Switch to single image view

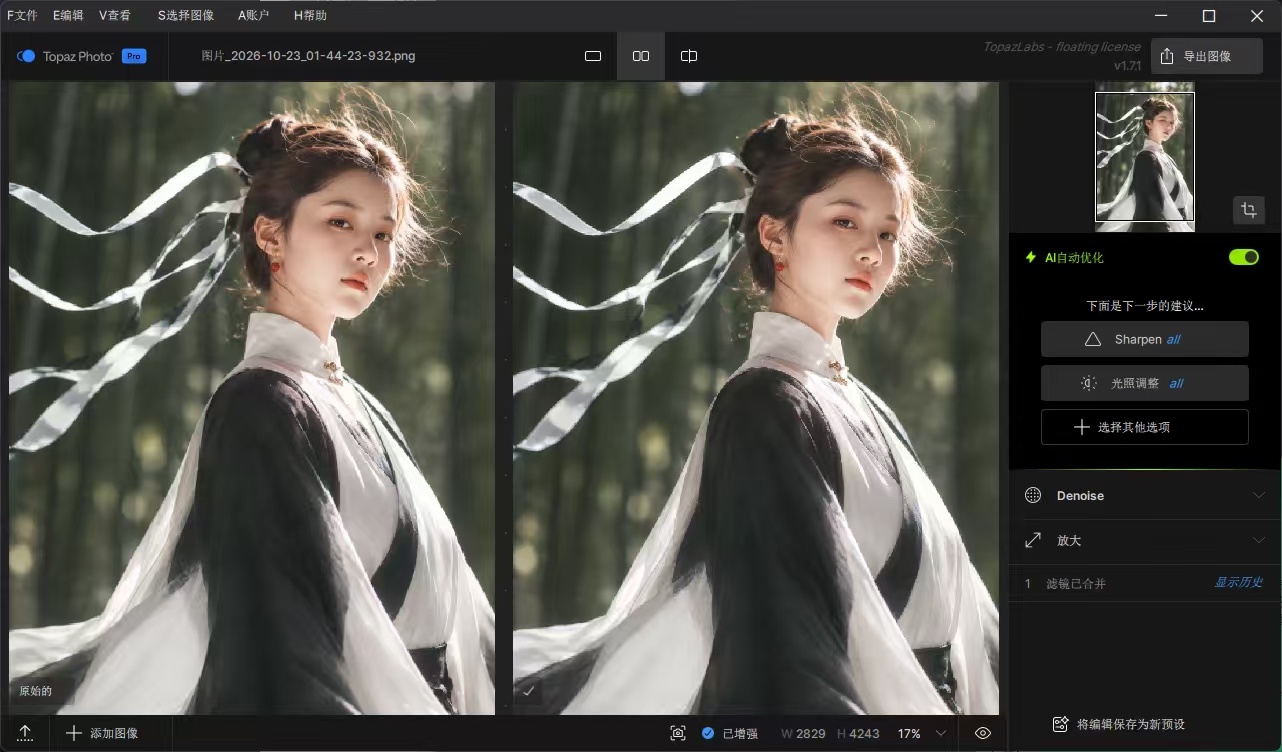[593, 57]
